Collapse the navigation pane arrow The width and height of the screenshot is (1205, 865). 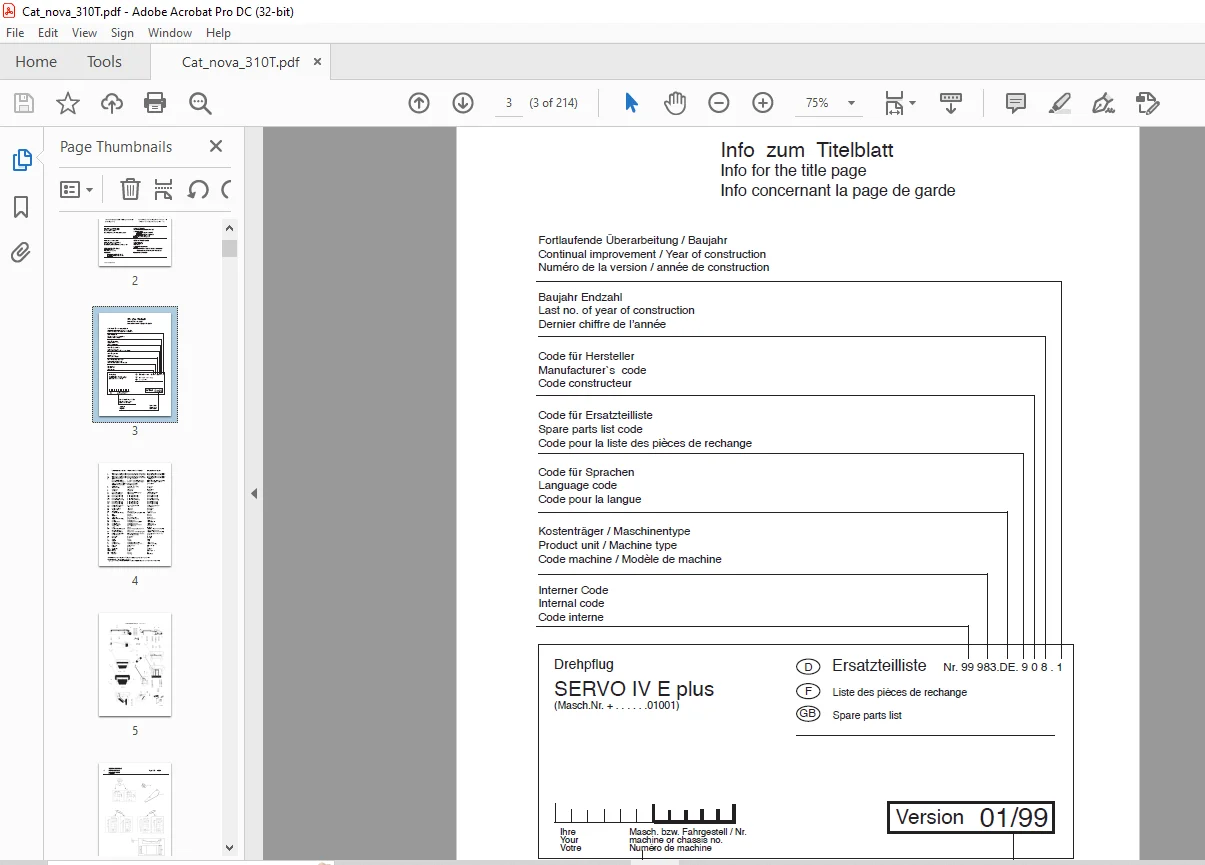[254, 493]
